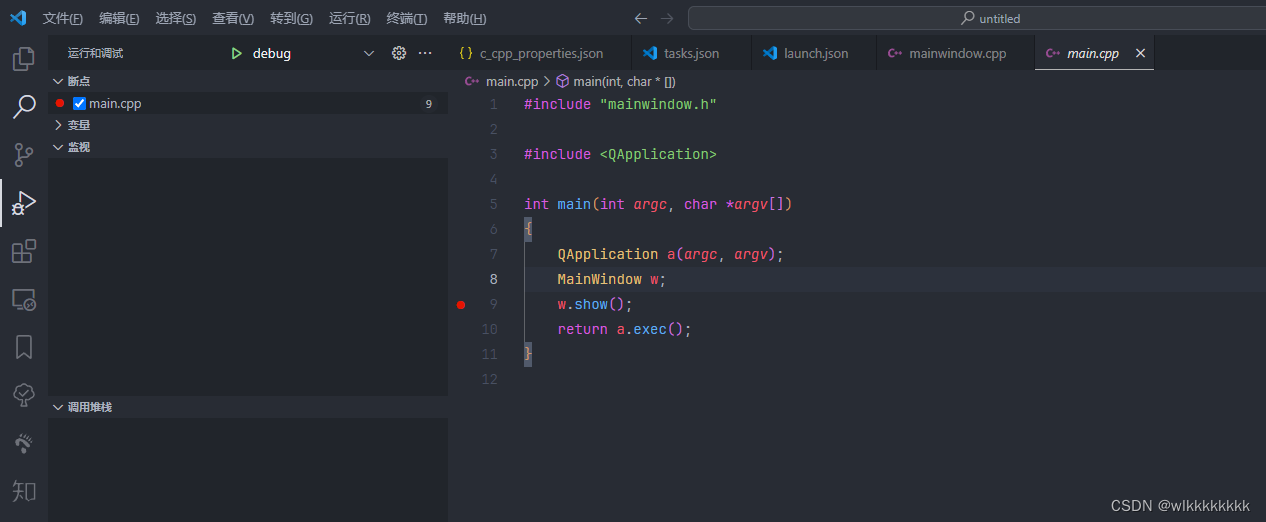
Task: Open the 帮助(H) menu
Action: 465,19
